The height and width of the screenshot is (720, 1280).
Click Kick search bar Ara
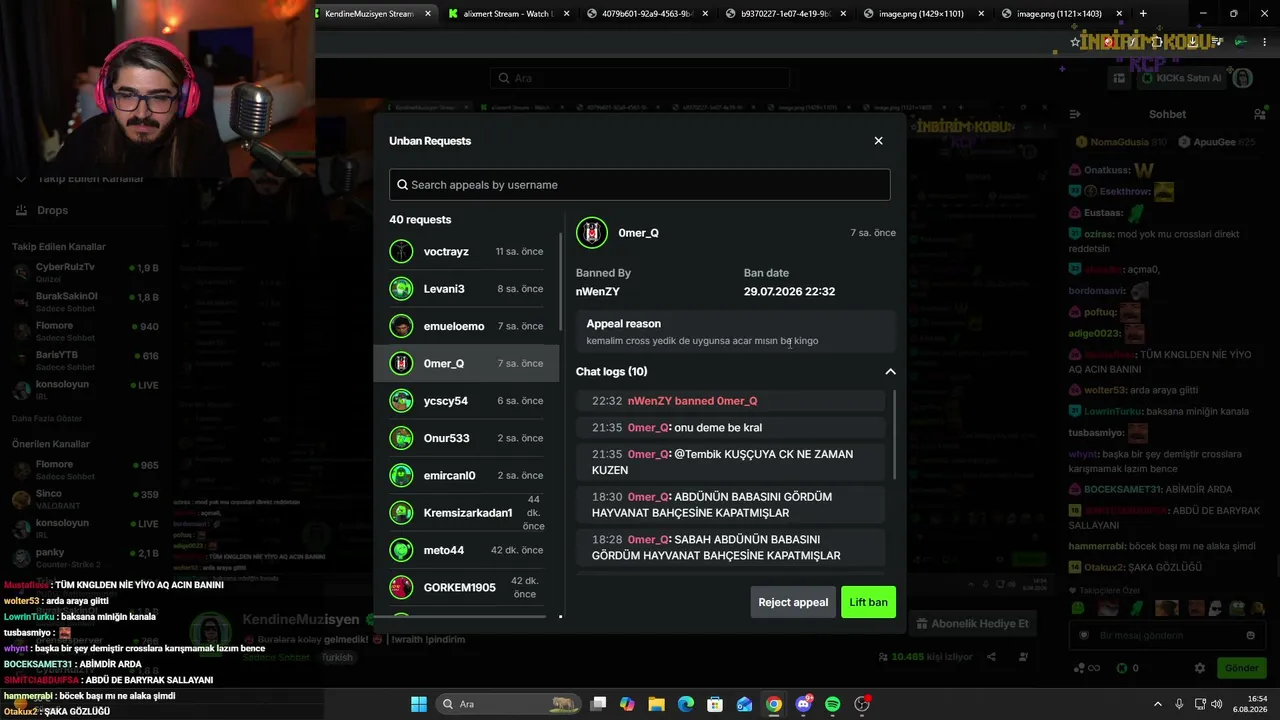640,78
